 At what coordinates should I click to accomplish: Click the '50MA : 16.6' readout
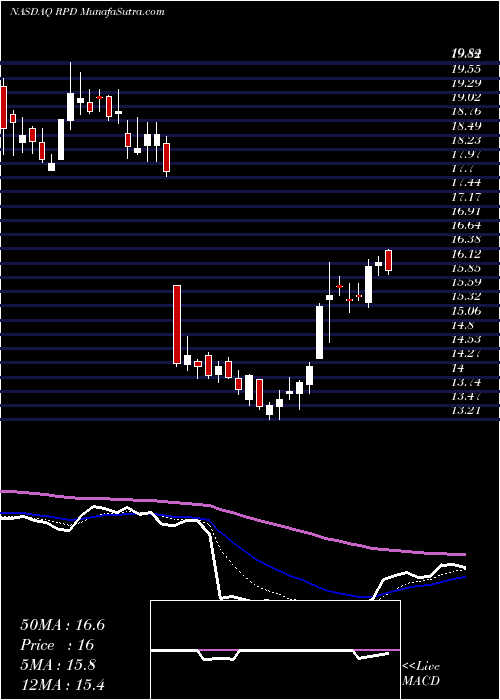click(62, 625)
